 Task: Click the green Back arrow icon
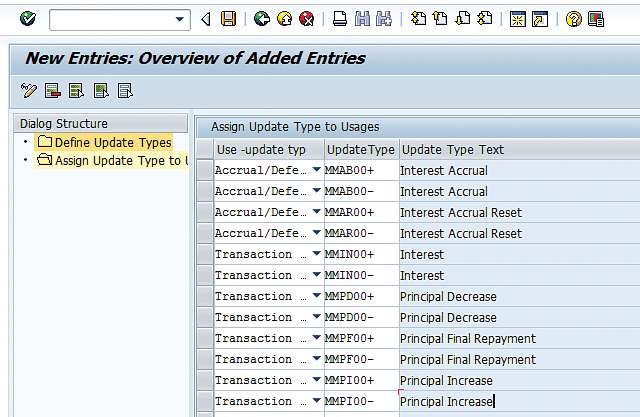point(262,19)
